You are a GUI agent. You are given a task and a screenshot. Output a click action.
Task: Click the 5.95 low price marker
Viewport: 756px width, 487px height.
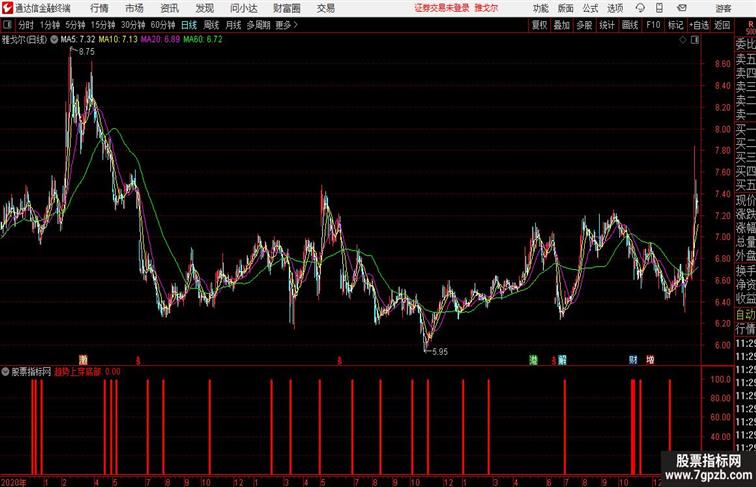(440, 352)
